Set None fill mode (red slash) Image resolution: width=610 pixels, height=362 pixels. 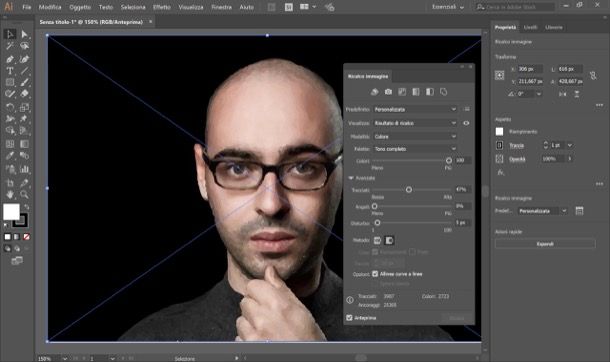coord(26,236)
